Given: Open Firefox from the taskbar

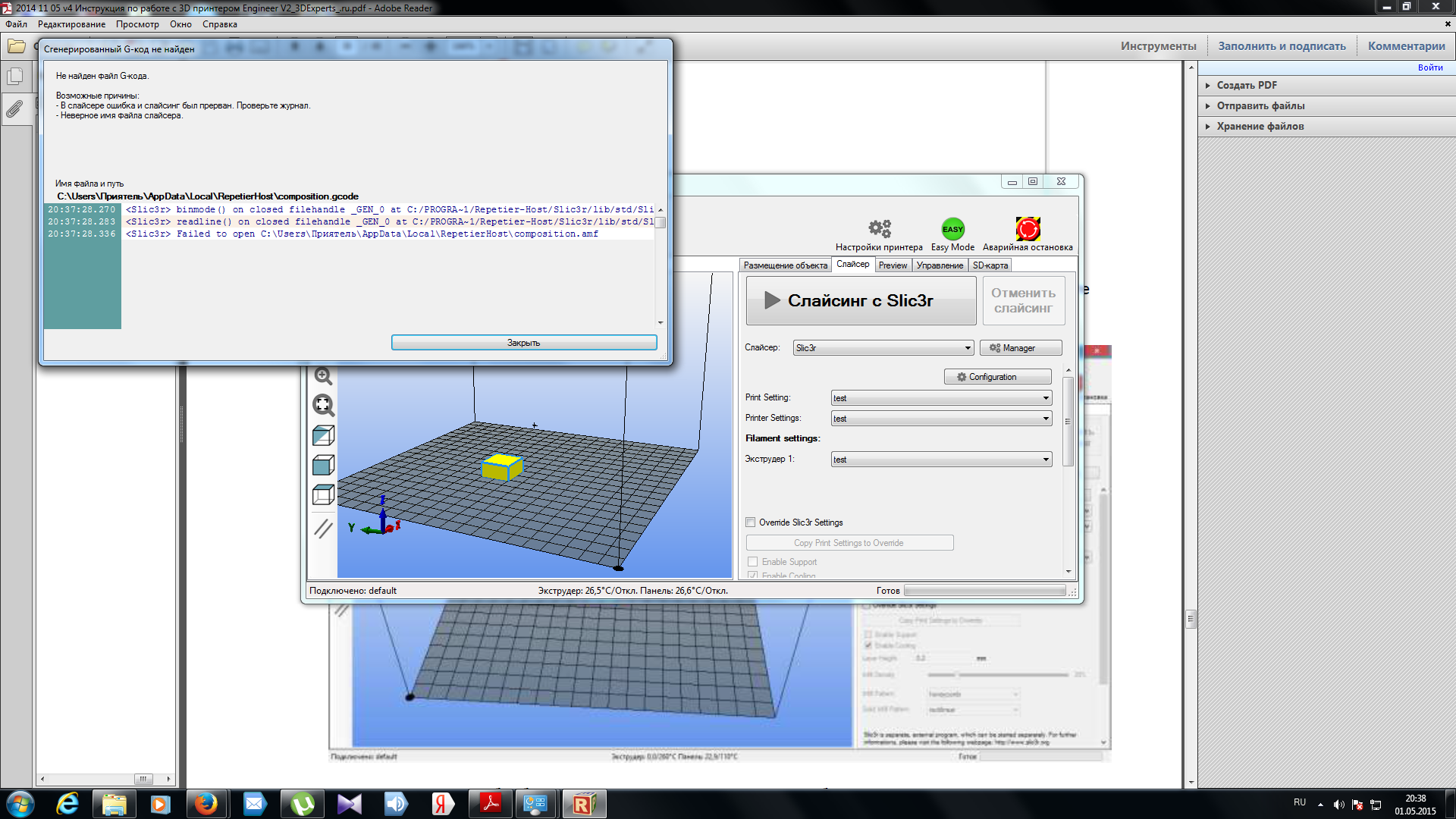Looking at the screenshot, I should click(x=206, y=804).
